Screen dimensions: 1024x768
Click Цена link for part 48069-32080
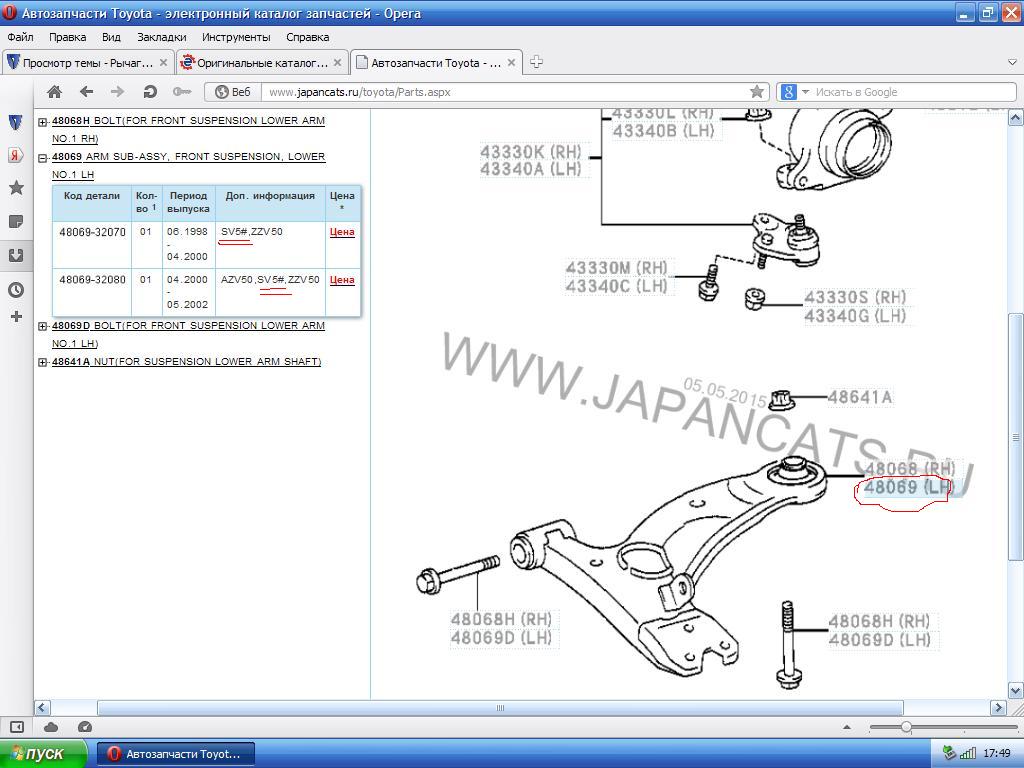[x=342, y=280]
